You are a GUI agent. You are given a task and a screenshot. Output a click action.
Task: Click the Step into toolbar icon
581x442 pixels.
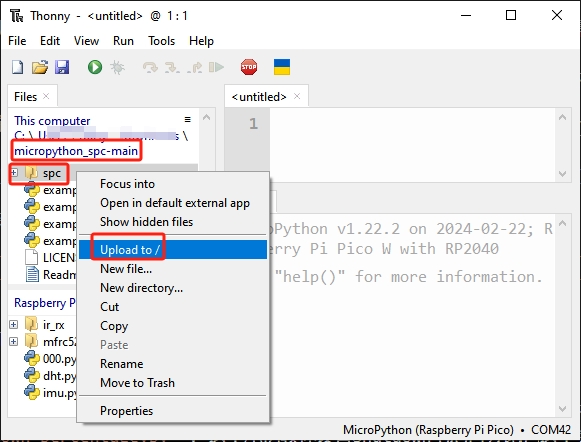(x=172, y=67)
